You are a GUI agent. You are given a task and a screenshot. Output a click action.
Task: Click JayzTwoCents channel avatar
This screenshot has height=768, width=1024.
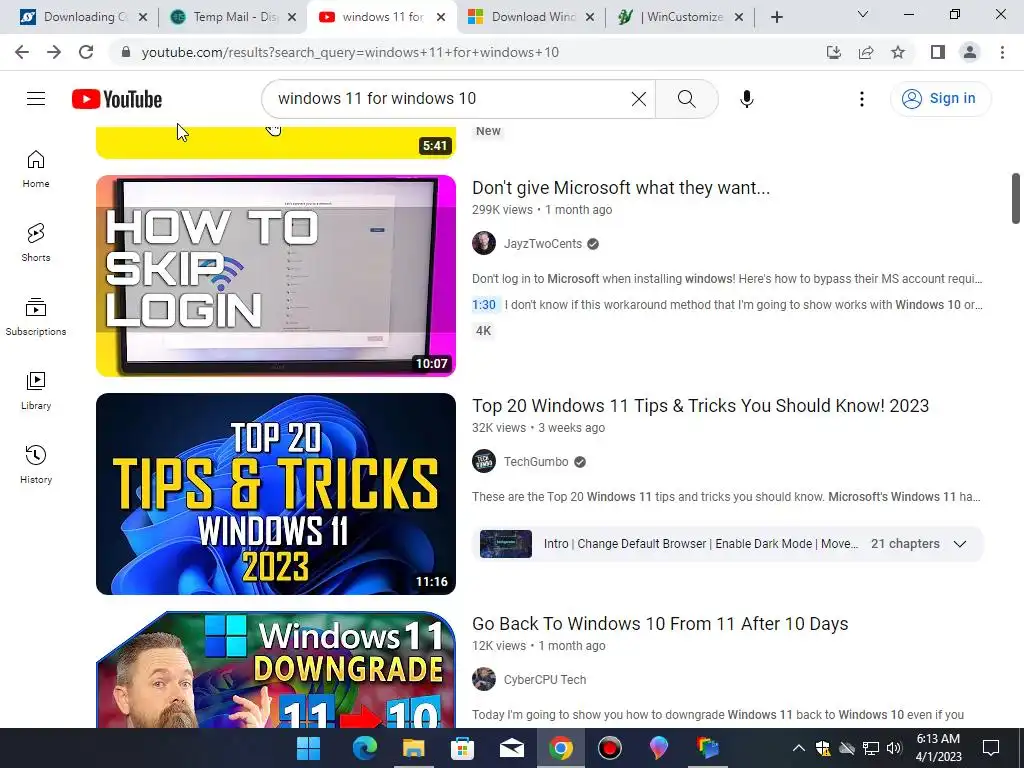484,243
